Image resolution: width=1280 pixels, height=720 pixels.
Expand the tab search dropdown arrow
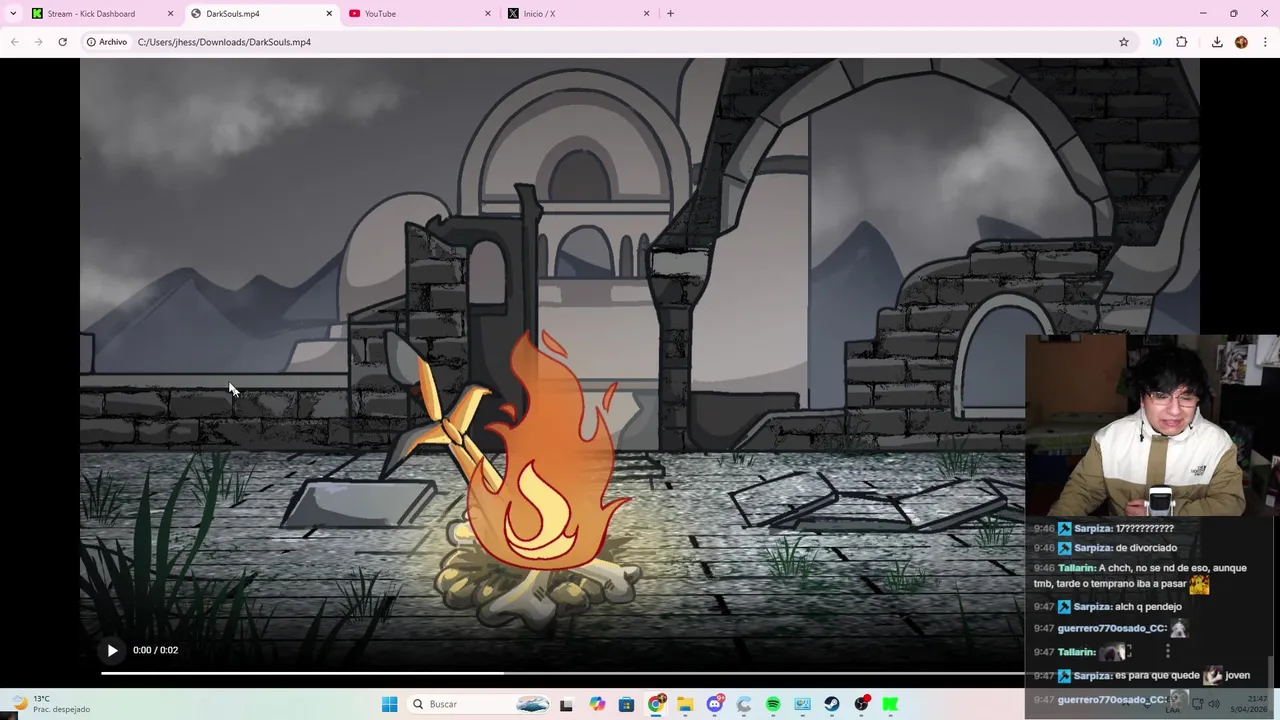coord(13,14)
